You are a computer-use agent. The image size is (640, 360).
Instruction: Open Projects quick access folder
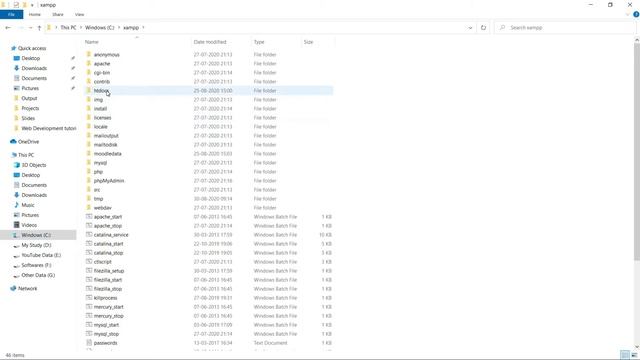[x=30, y=108]
